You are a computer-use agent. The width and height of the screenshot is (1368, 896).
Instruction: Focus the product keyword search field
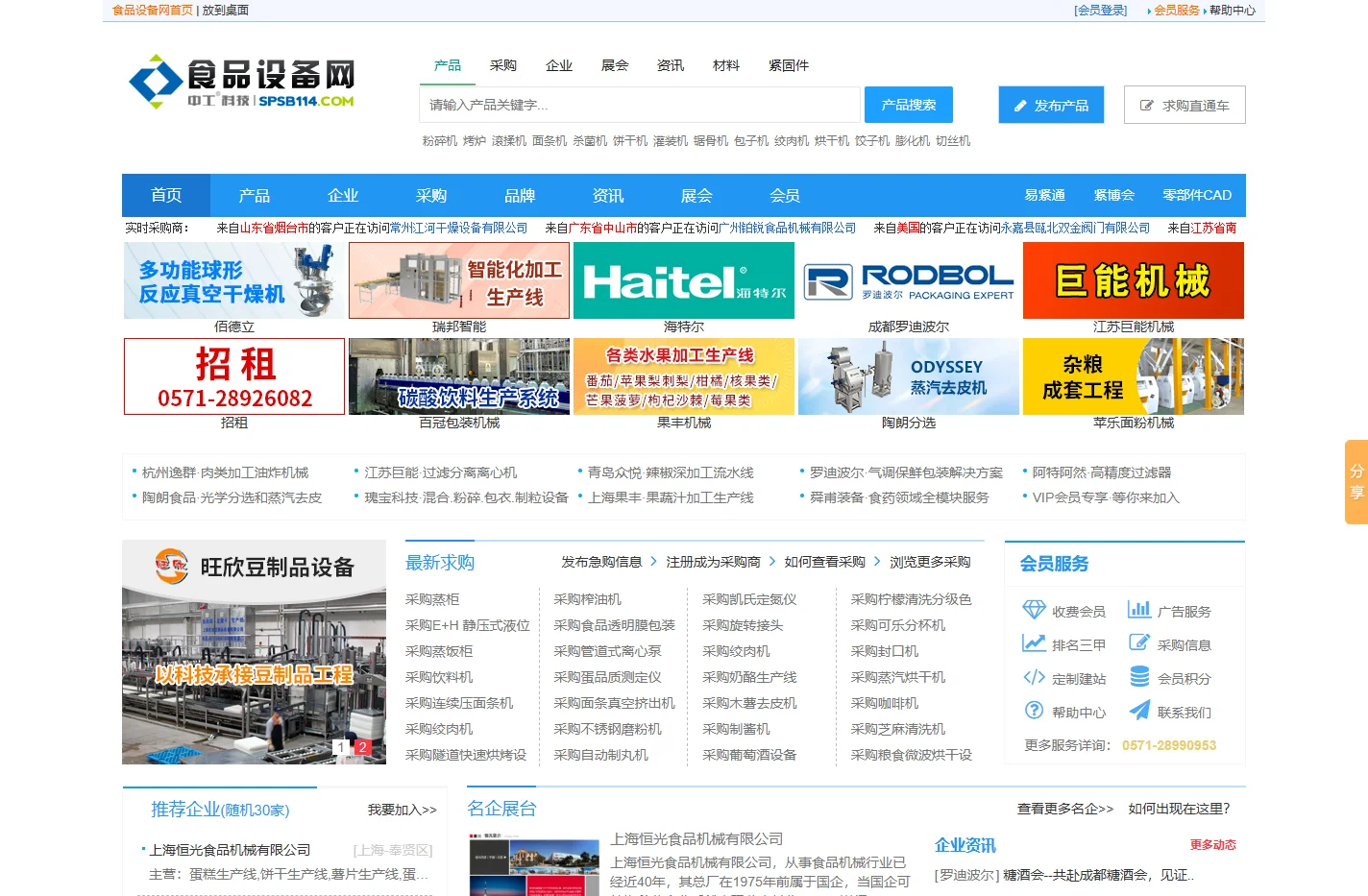tap(640, 105)
